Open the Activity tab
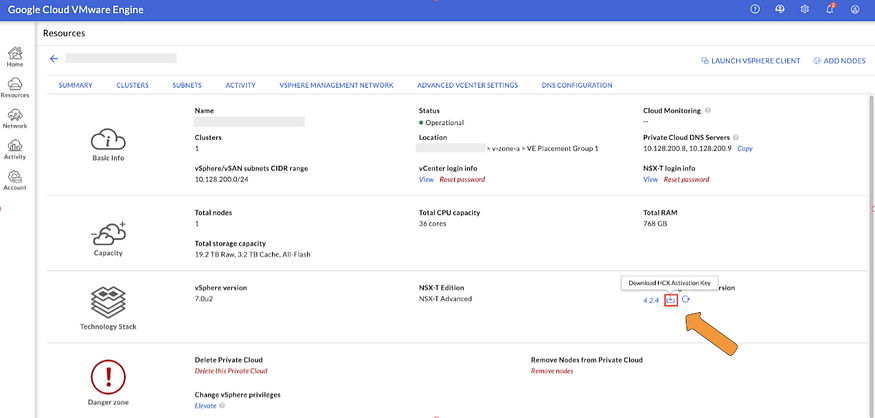The width and height of the screenshot is (875, 418). 241,85
